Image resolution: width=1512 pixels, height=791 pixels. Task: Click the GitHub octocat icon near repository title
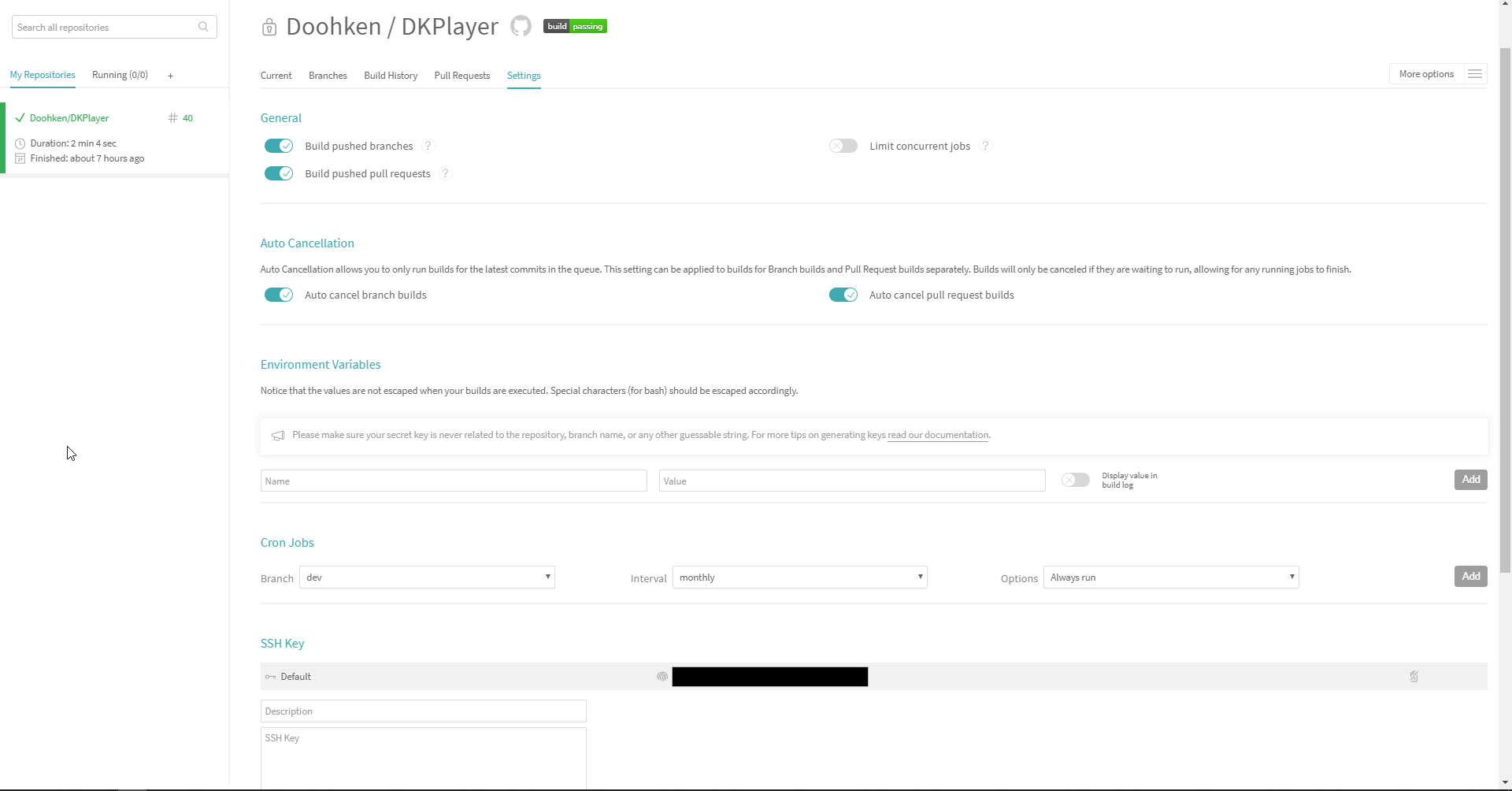521,26
